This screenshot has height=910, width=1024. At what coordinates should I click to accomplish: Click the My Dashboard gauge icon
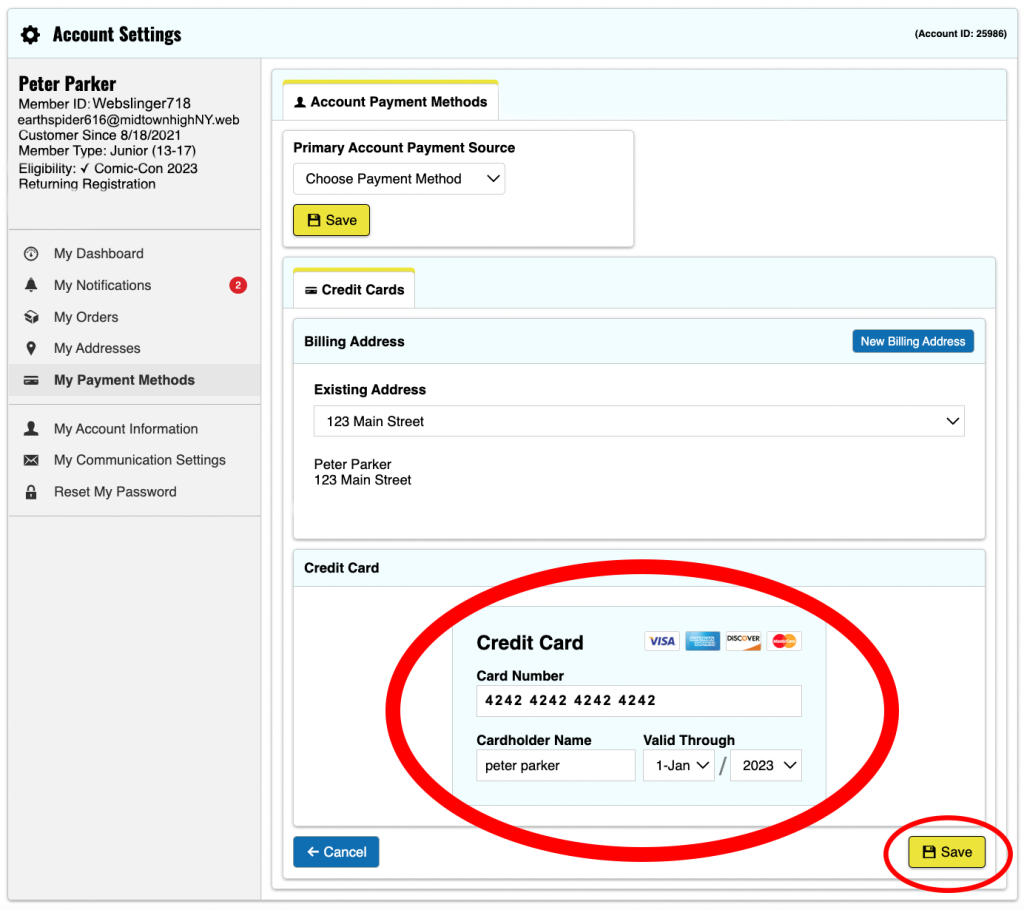[x=31, y=254]
